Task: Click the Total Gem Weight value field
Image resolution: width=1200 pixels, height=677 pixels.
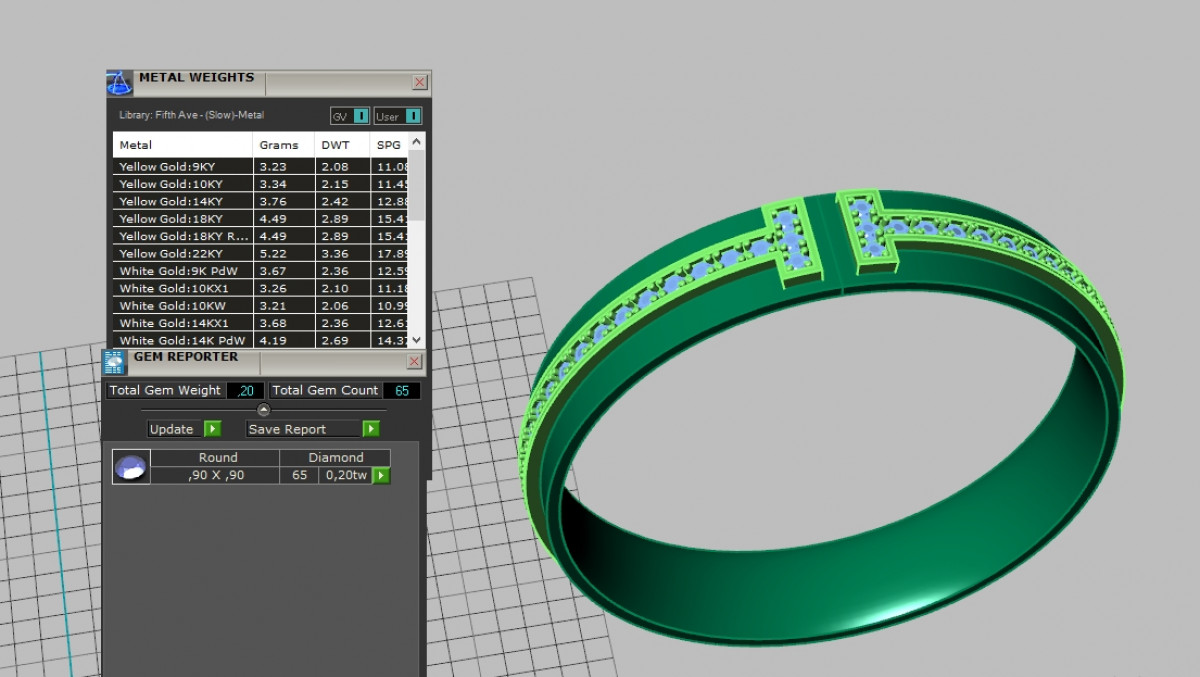Action: (245, 391)
